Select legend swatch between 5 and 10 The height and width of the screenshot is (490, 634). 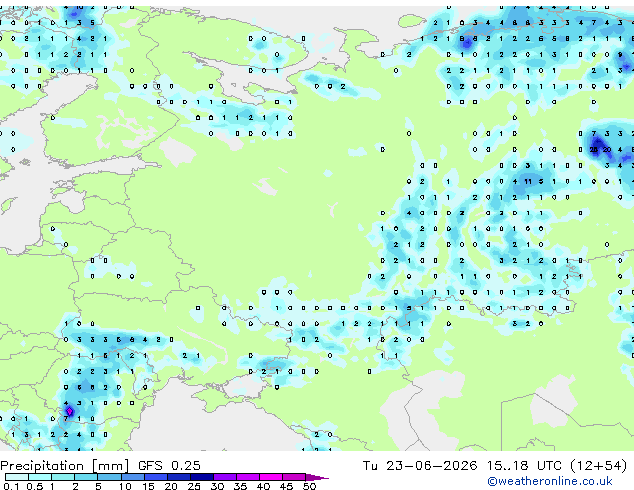(109, 477)
